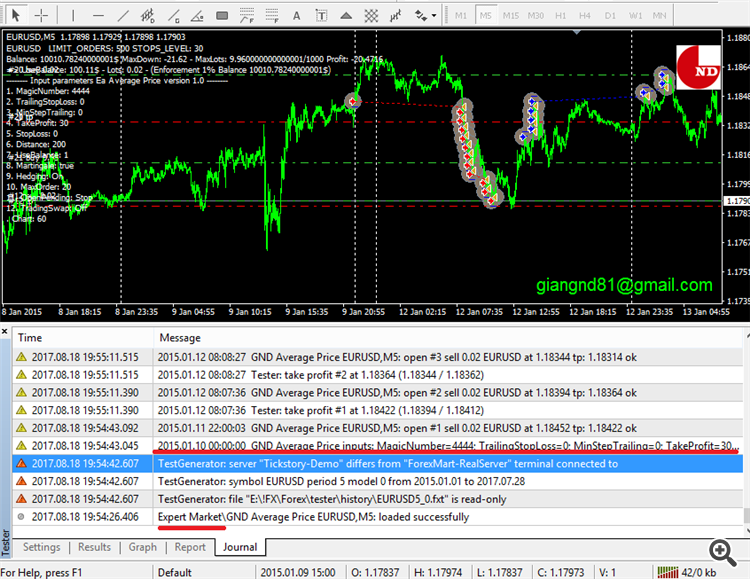Select the 'GND Average Price inputs' journal row
Screen dimensions: 750x579
coord(378,446)
